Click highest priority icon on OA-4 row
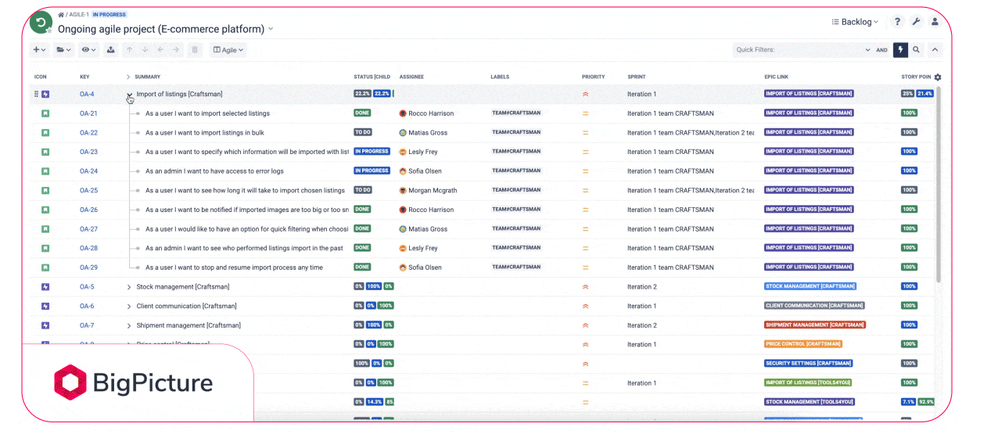The width and height of the screenshot is (998, 438). point(586,94)
